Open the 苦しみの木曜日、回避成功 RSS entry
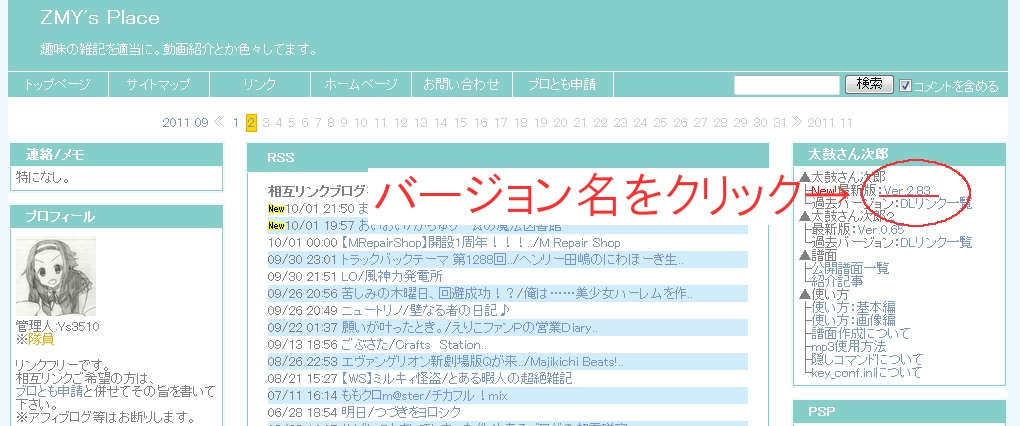1020x426 pixels. (517, 293)
